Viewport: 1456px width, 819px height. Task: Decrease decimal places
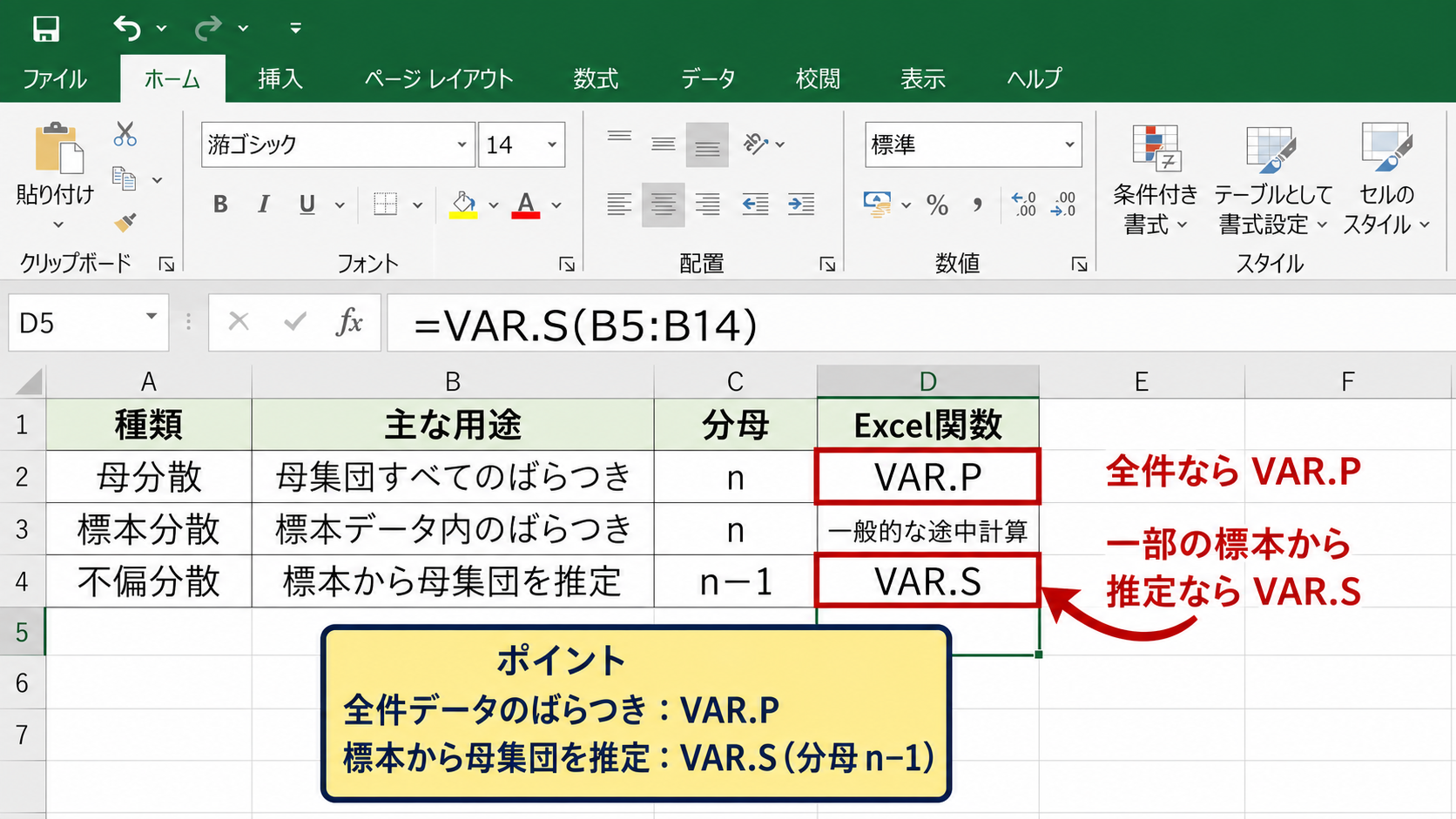point(1064,205)
